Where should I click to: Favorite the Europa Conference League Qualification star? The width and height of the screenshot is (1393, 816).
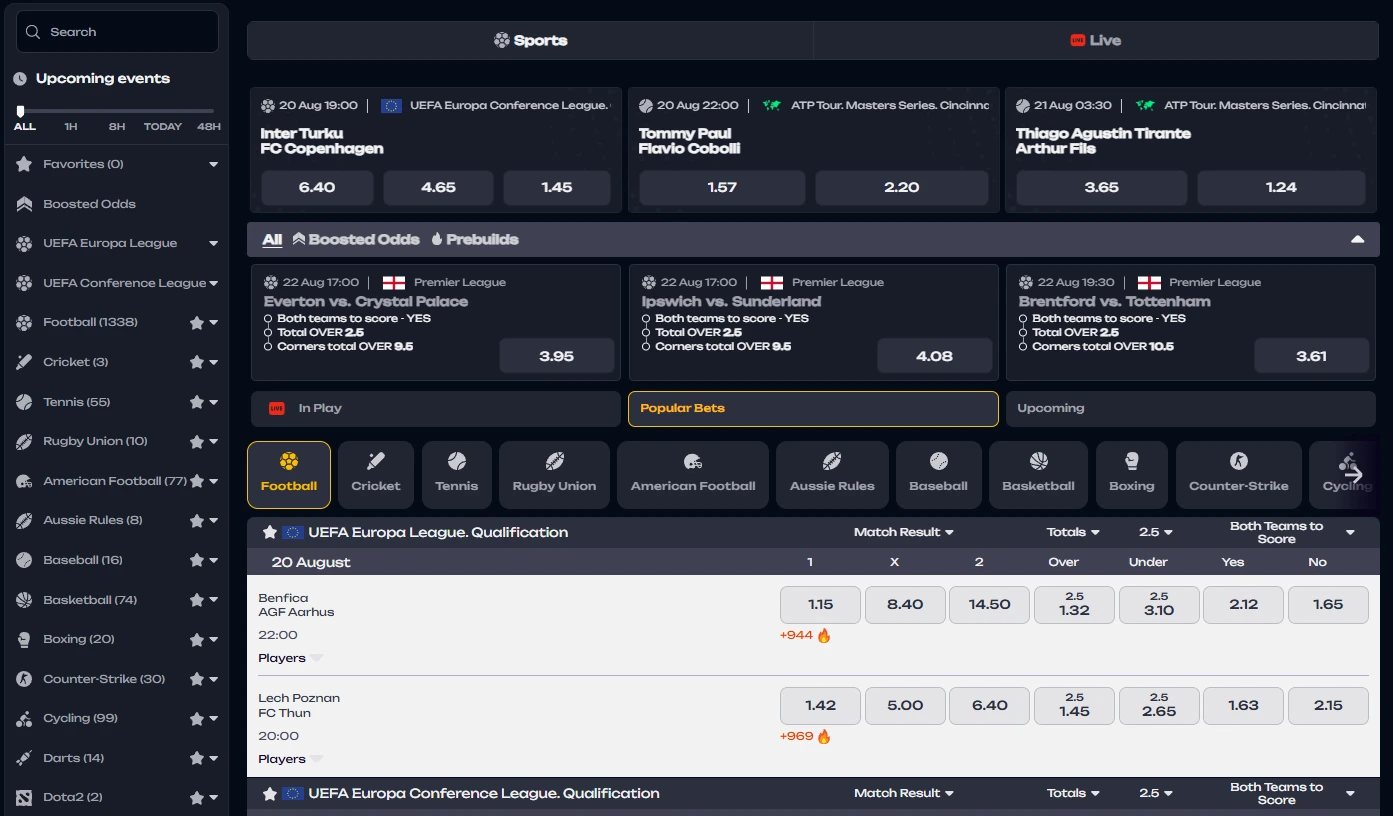[269, 794]
